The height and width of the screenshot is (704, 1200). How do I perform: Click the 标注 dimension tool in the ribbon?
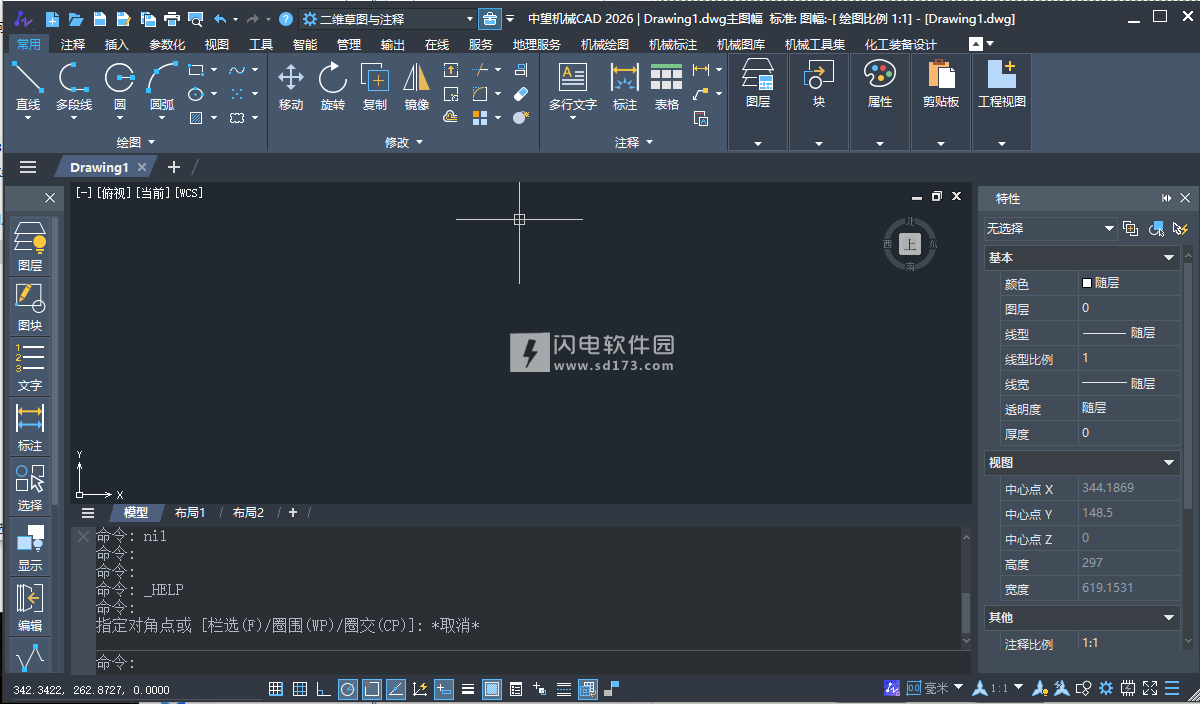tap(625, 86)
